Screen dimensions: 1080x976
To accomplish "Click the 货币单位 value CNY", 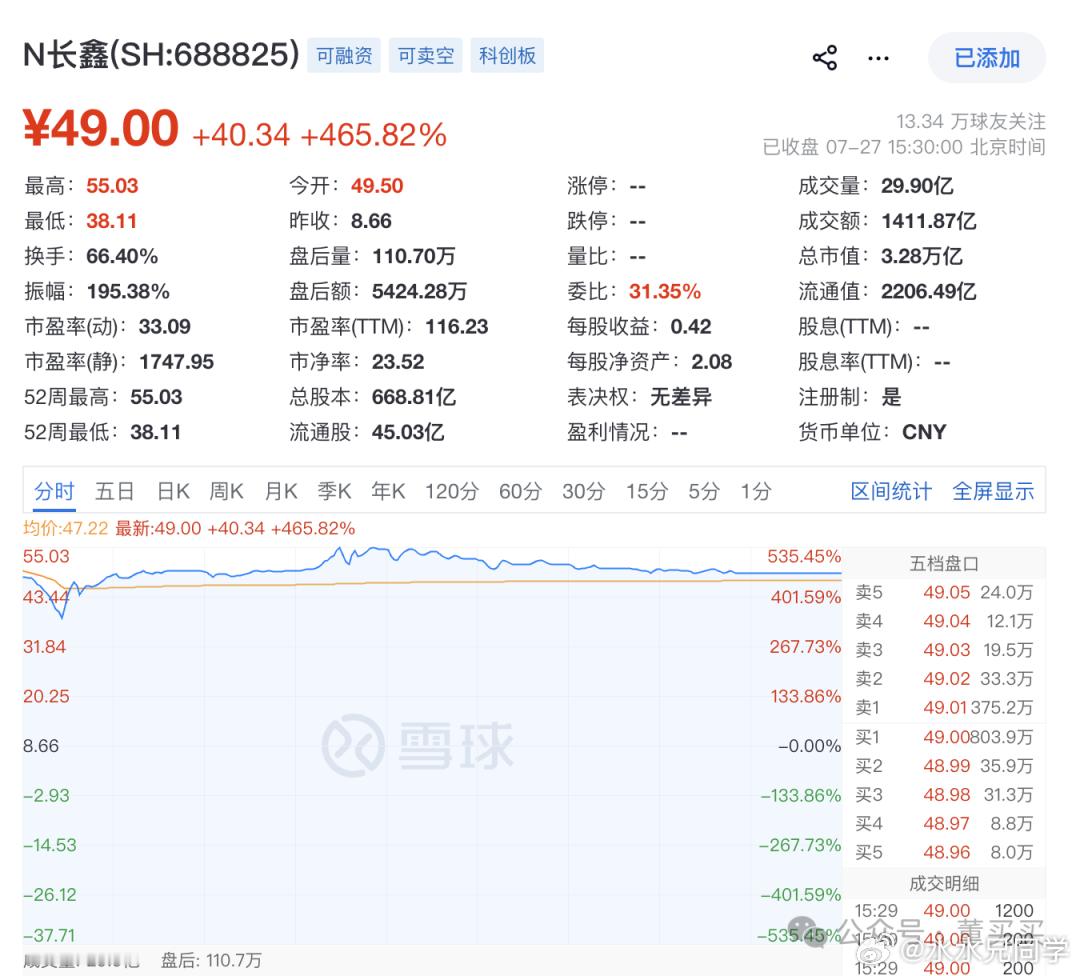I will pos(924,432).
